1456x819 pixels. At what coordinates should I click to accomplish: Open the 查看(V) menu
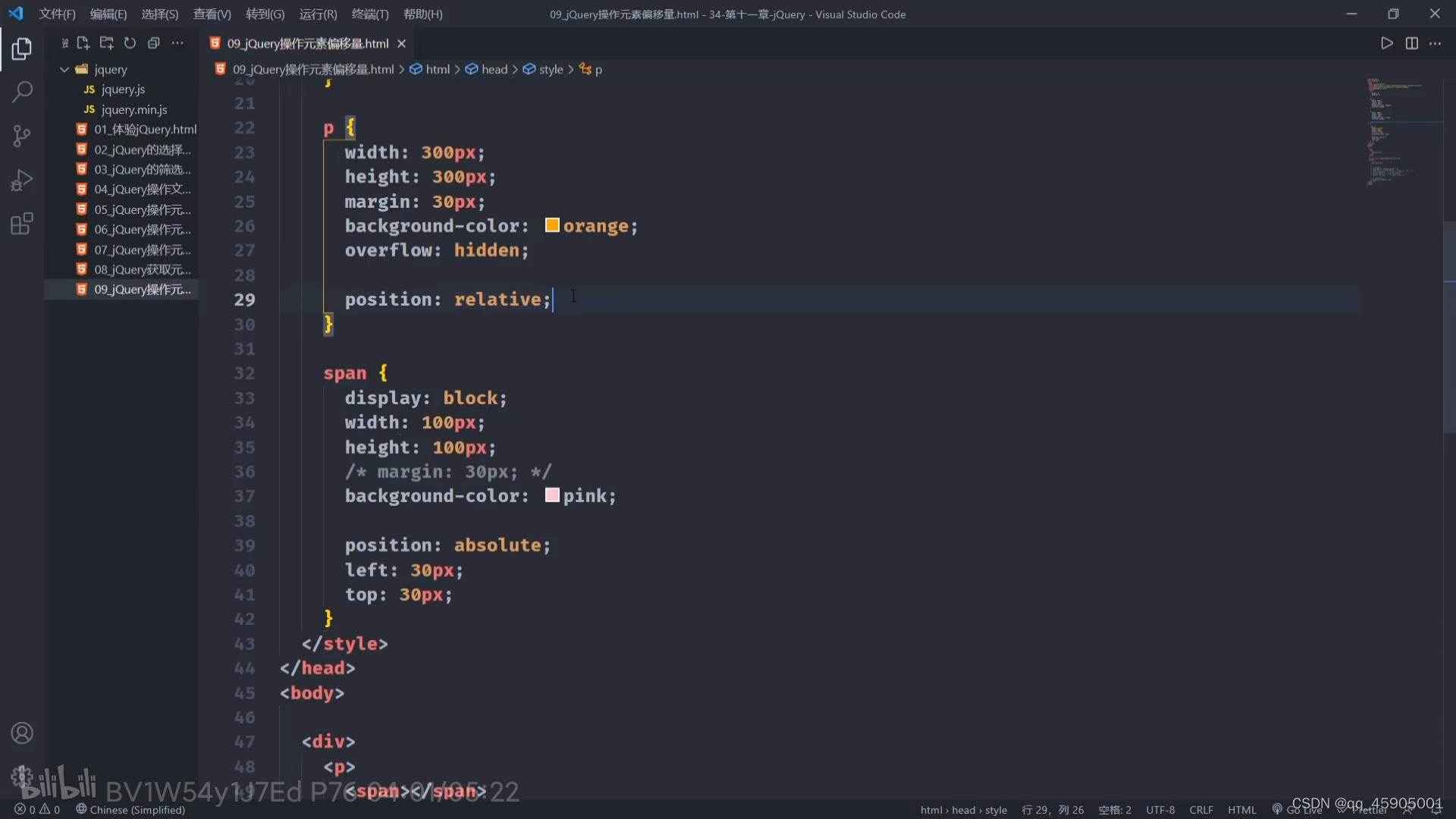pyautogui.click(x=212, y=14)
